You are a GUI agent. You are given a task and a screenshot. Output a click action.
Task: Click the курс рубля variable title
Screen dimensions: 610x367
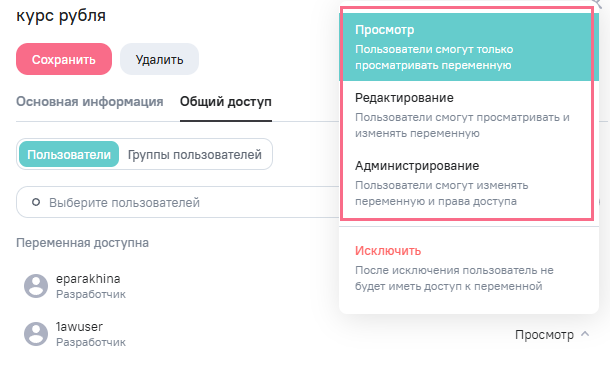pyautogui.click(x=61, y=16)
